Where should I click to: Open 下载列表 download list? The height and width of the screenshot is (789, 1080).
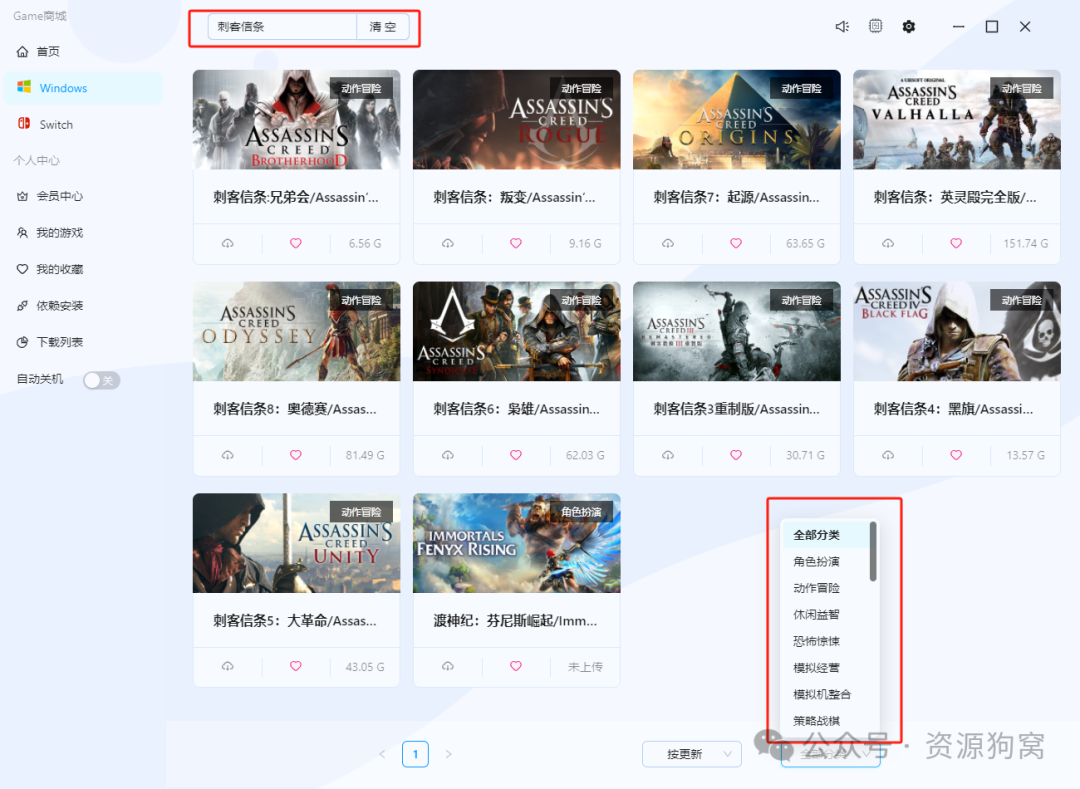(83, 342)
